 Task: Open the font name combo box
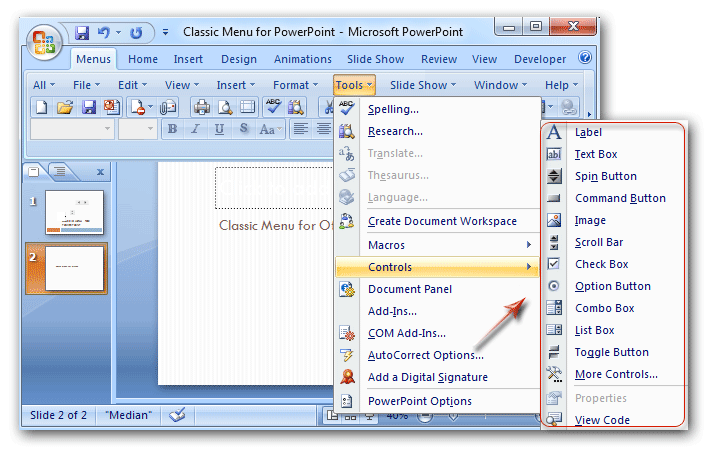pyautogui.click(x=71, y=129)
